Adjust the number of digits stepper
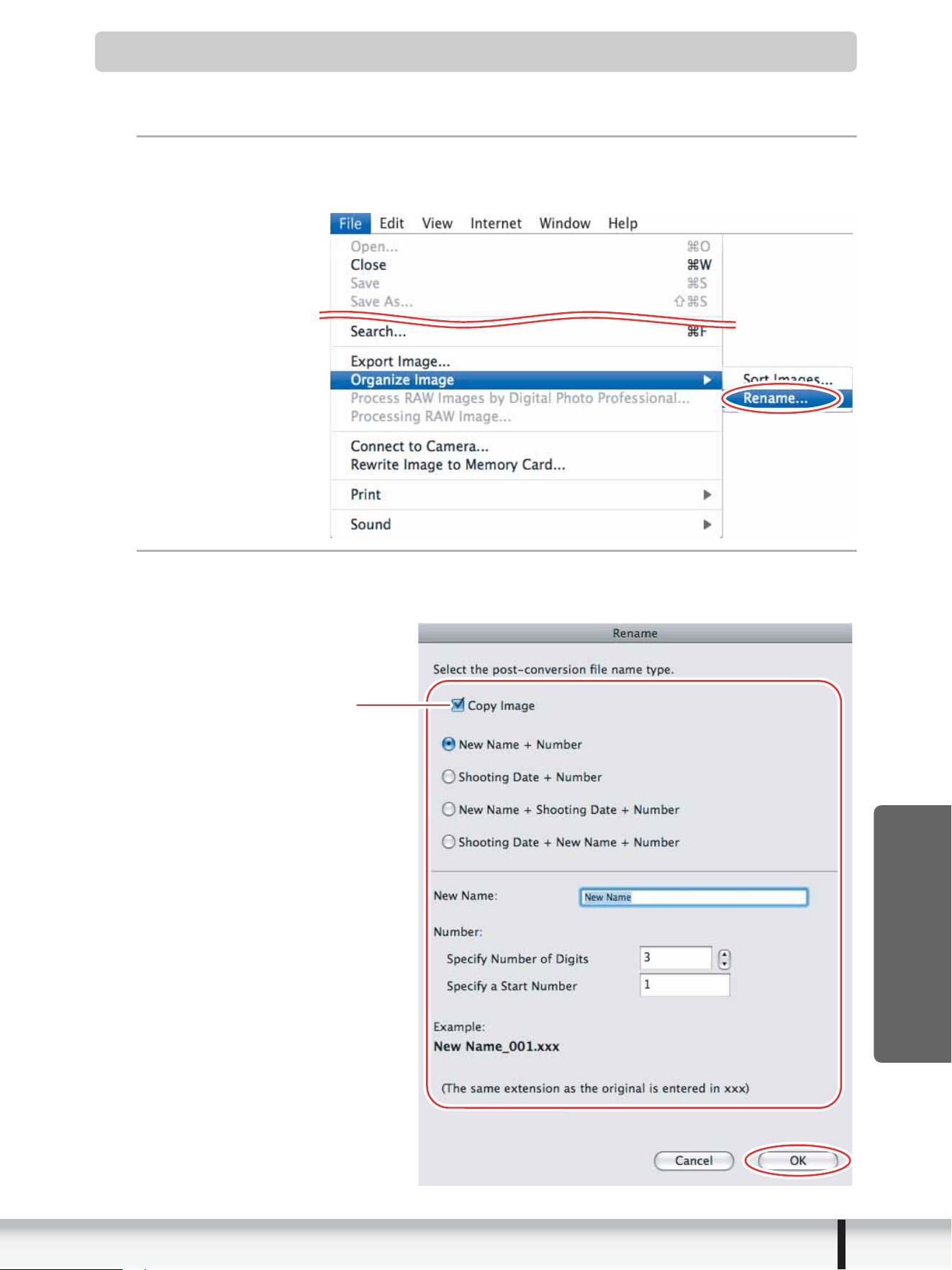Viewport: 952px width, 1270px height. 724,959
